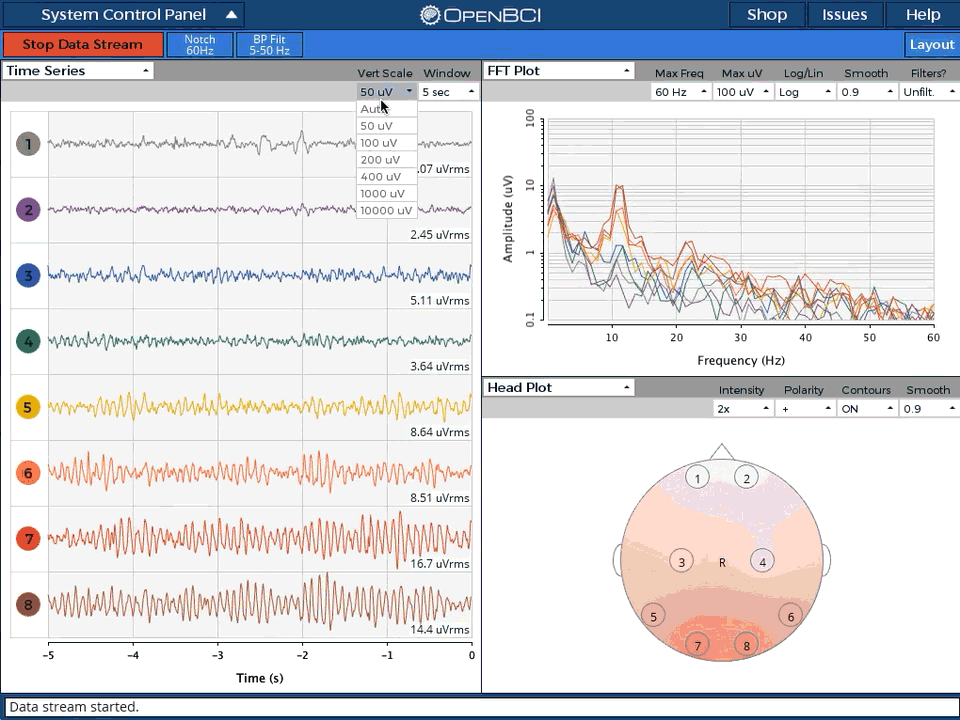Open the Smooth 0.9 dropdown in FFT Plot
Viewport: 960px width, 720px height.
point(865,92)
